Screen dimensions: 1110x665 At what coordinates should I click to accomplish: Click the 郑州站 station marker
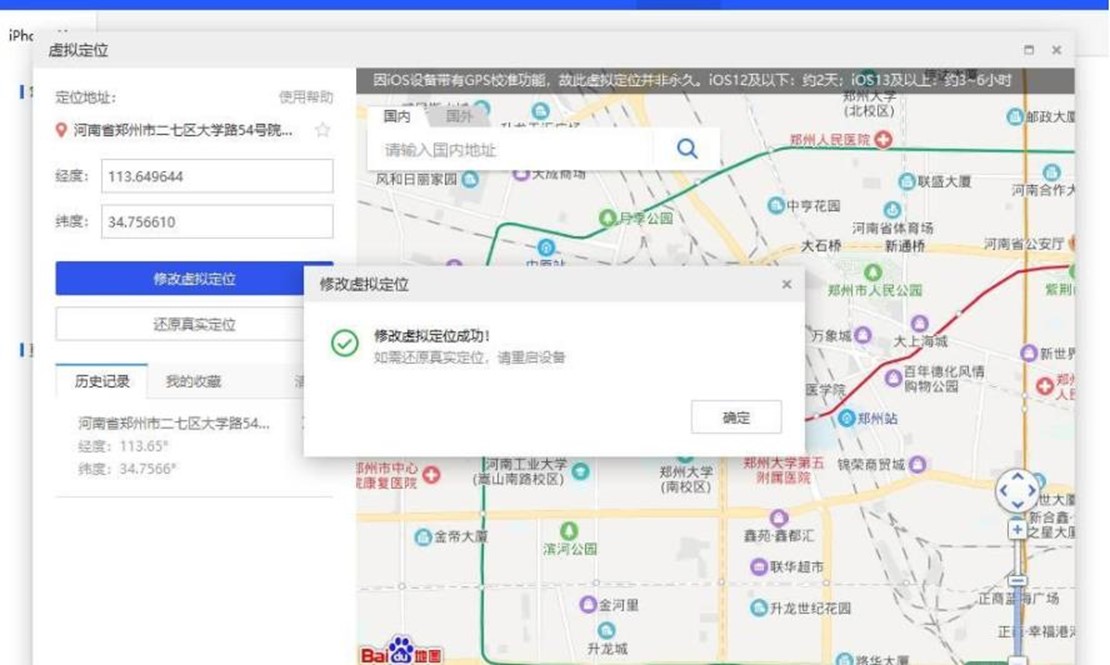click(x=847, y=418)
